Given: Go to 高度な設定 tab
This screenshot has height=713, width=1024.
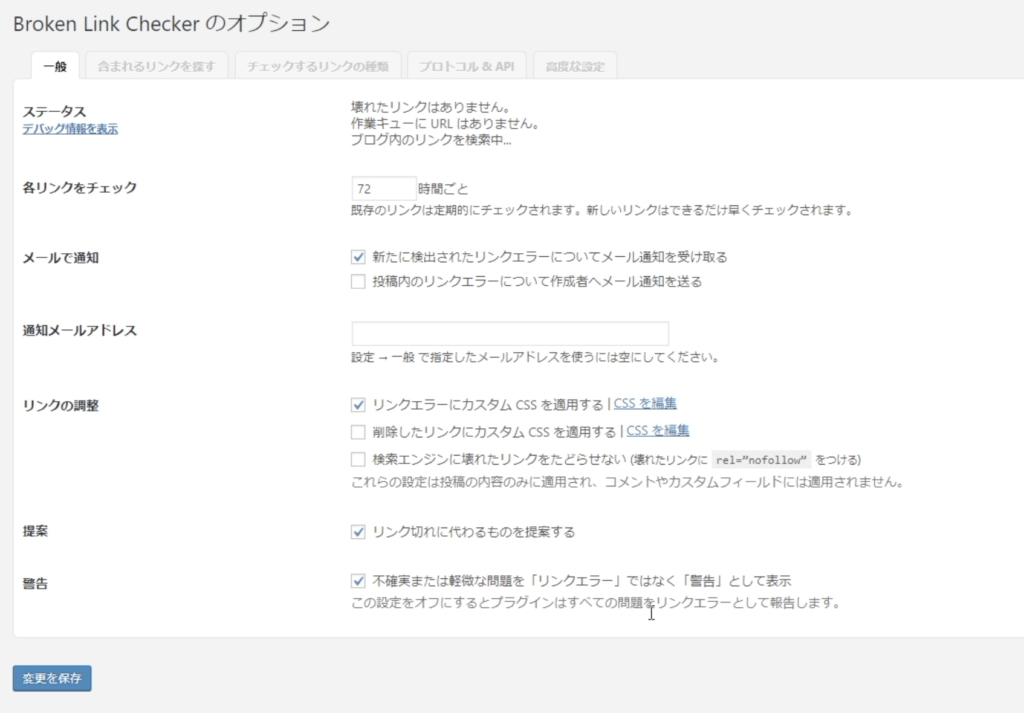Looking at the screenshot, I should (x=575, y=66).
